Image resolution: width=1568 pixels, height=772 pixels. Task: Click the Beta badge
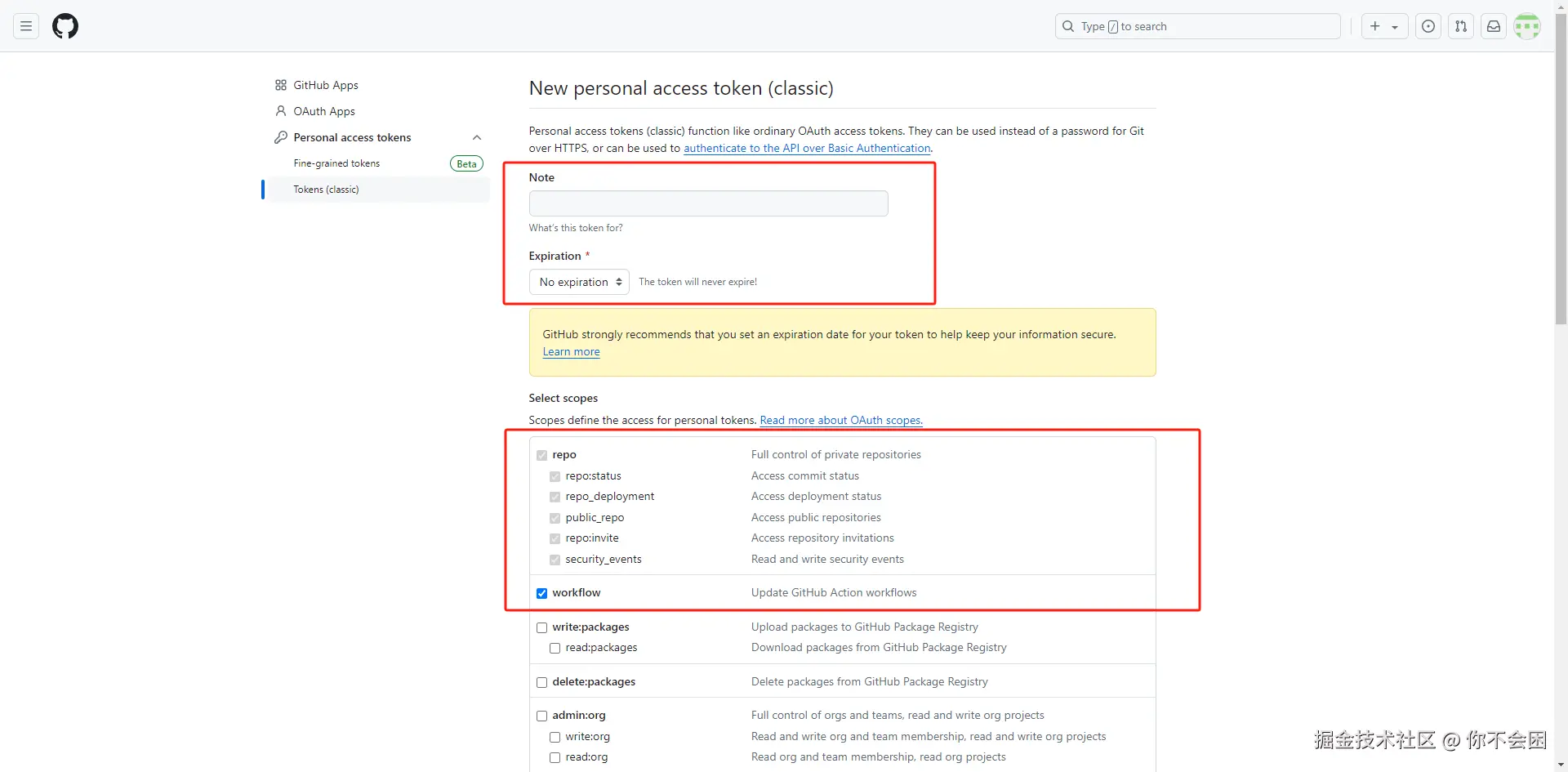(x=466, y=163)
